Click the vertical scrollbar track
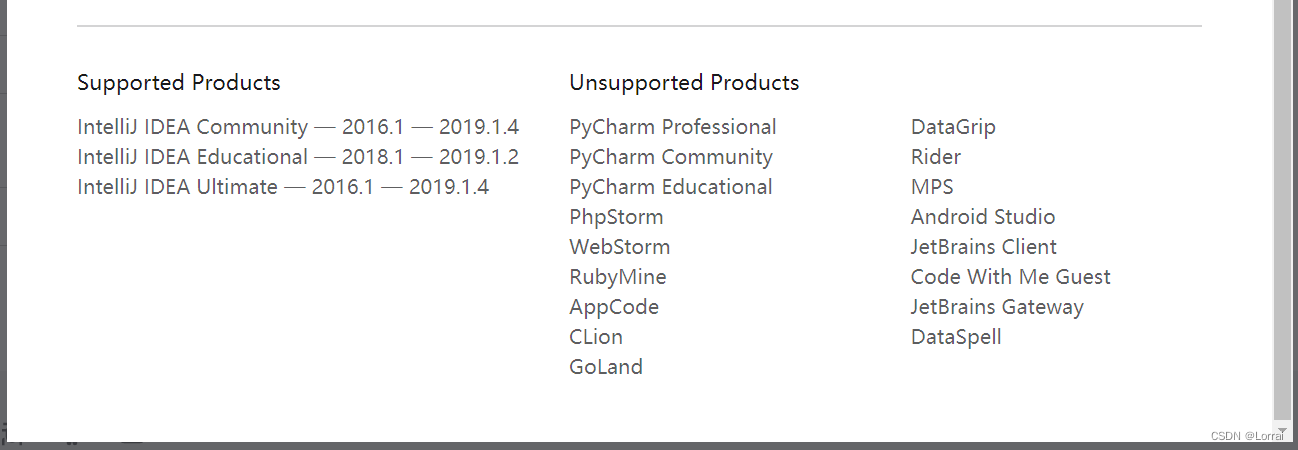Image resolution: width=1298 pixels, height=450 pixels. pyautogui.click(x=1283, y=200)
